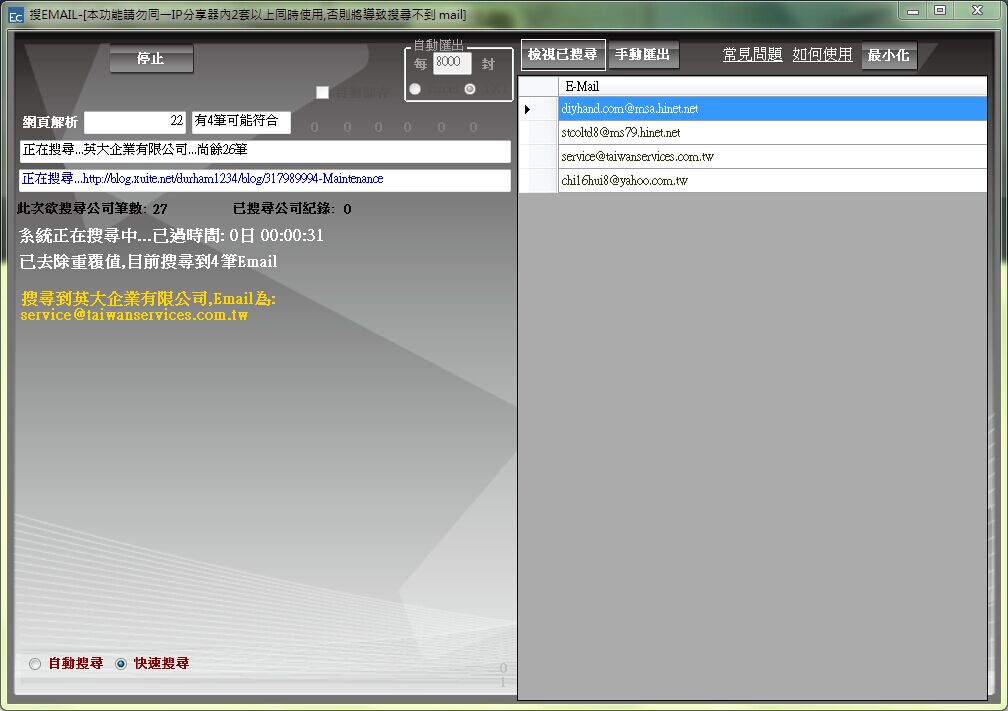The width and height of the screenshot is (1008, 711).
Task: Click the E-Mail column header
Action: tap(772, 86)
